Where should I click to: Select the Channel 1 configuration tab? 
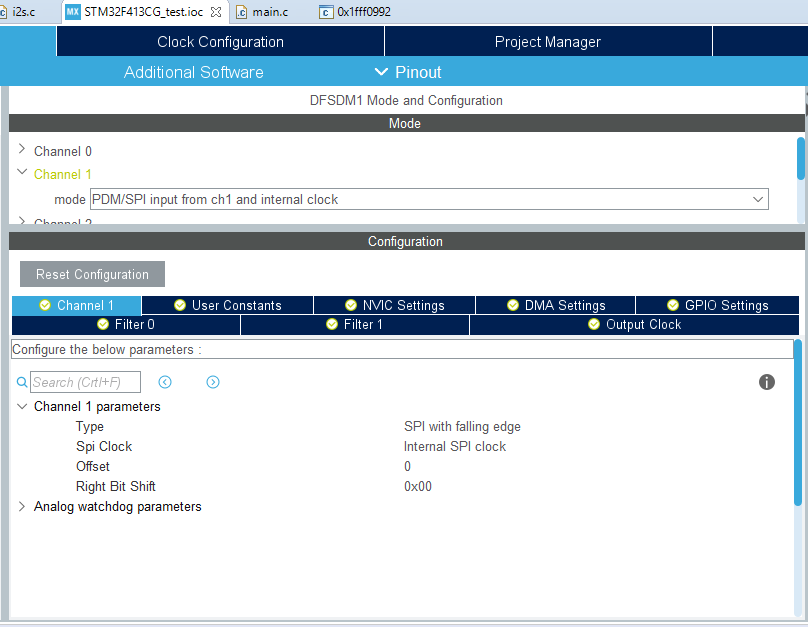(76, 306)
